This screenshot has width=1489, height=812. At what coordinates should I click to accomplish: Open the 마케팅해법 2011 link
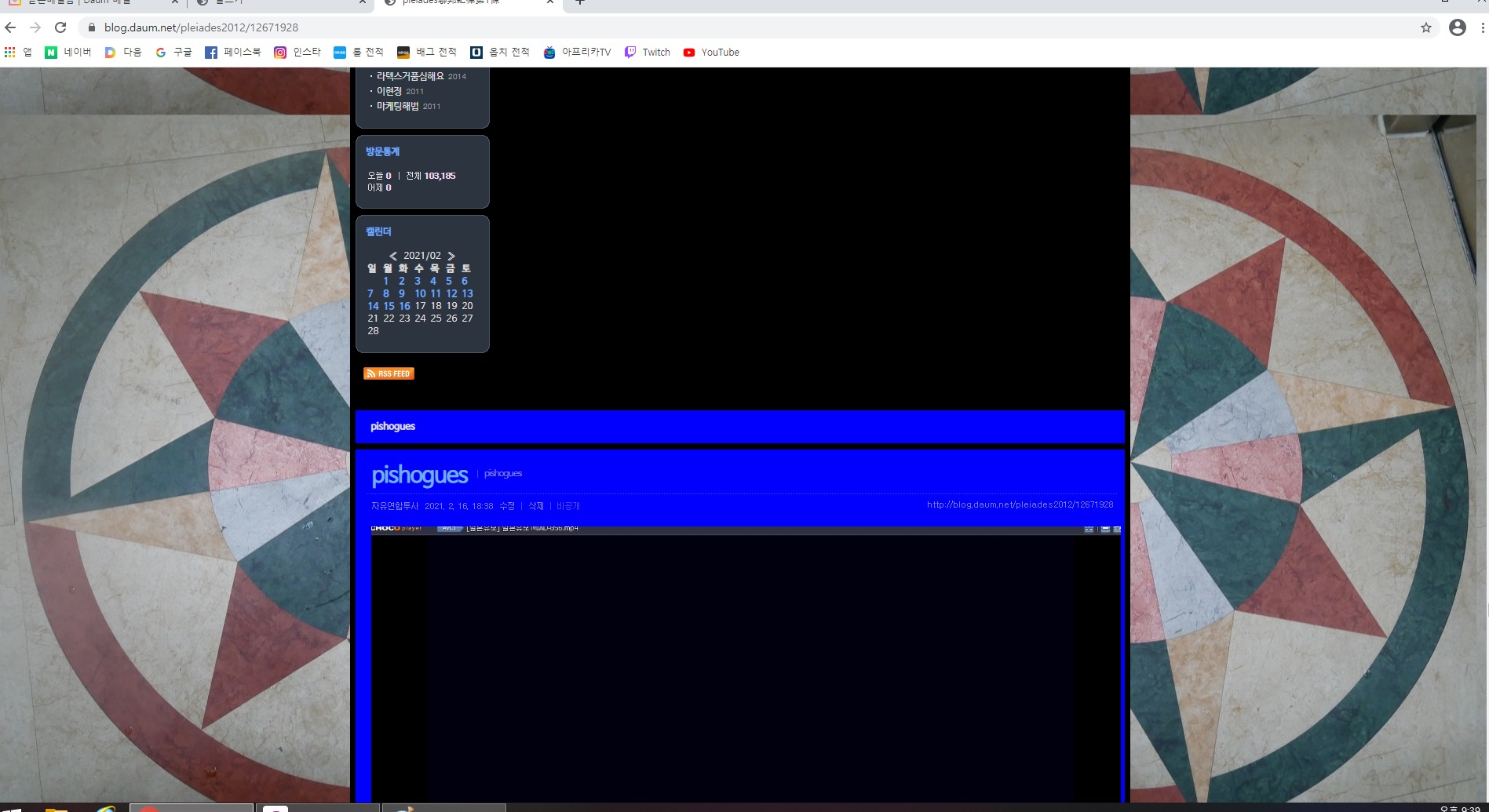click(x=408, y=106)
